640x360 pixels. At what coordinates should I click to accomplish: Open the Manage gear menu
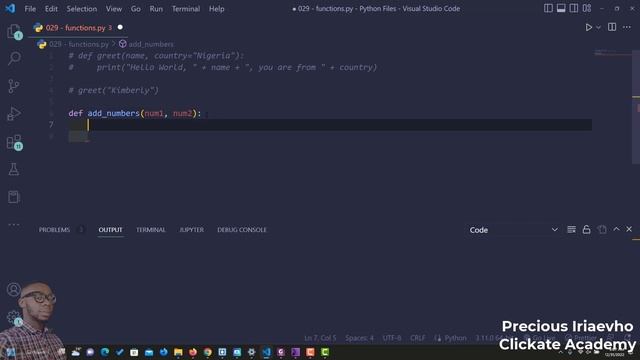[x=13, y=317]
